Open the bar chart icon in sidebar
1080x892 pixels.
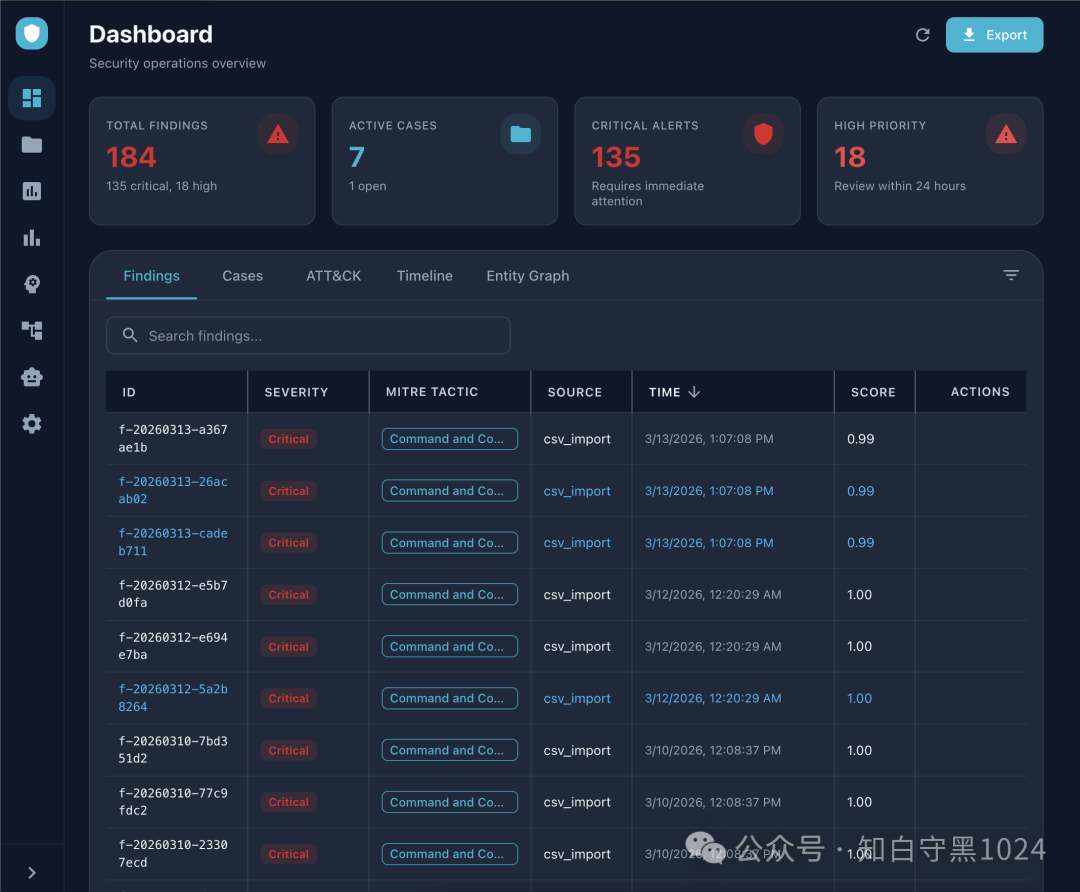(32, 238)
